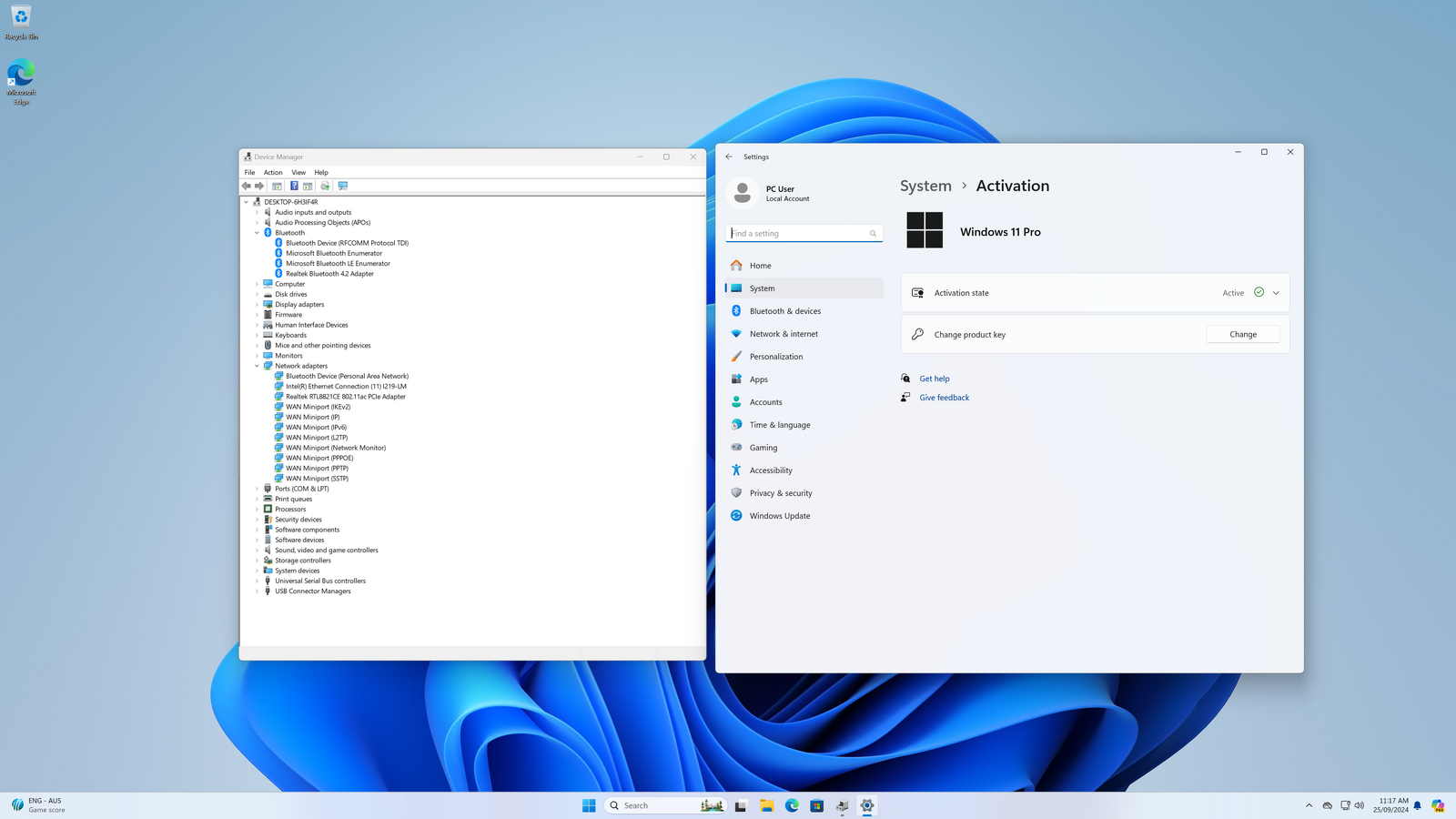Click the Personalization paintbrush icon

pyautogui.click(x=736, y=357)
